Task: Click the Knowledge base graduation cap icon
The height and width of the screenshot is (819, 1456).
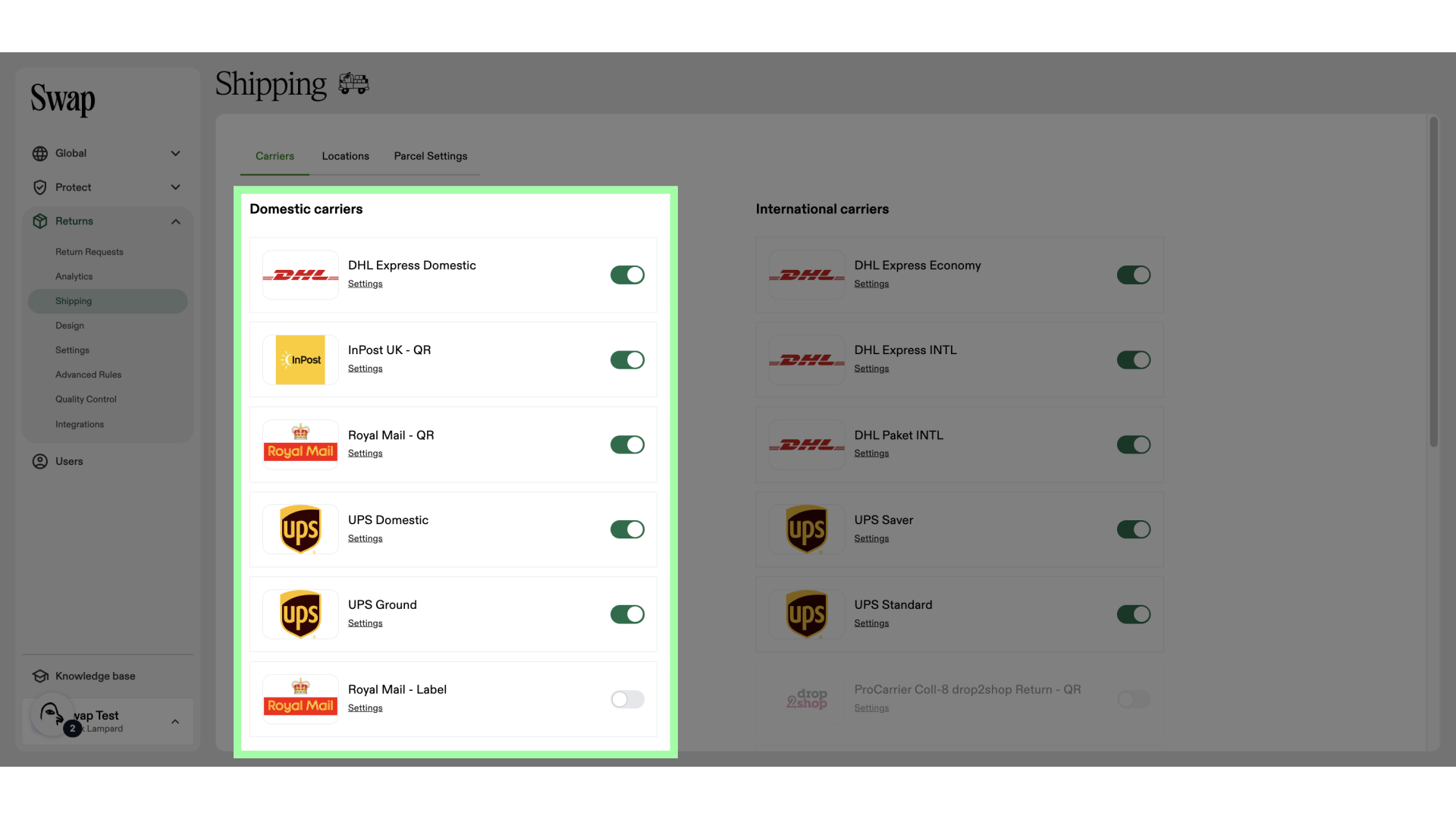Action: tap(40, 676)
